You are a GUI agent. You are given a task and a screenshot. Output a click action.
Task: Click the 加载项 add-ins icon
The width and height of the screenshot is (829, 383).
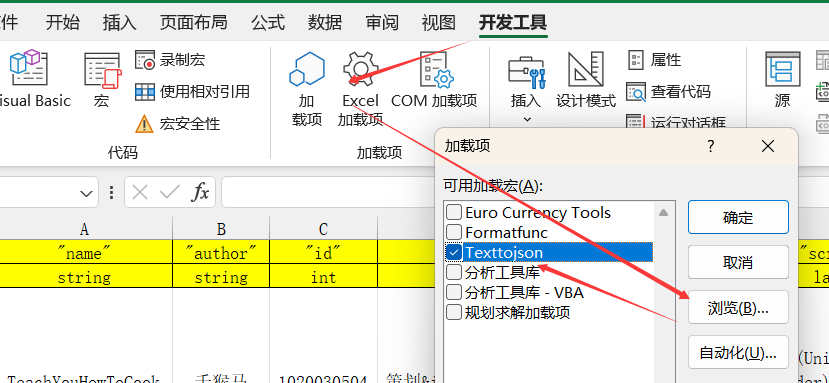307,89
